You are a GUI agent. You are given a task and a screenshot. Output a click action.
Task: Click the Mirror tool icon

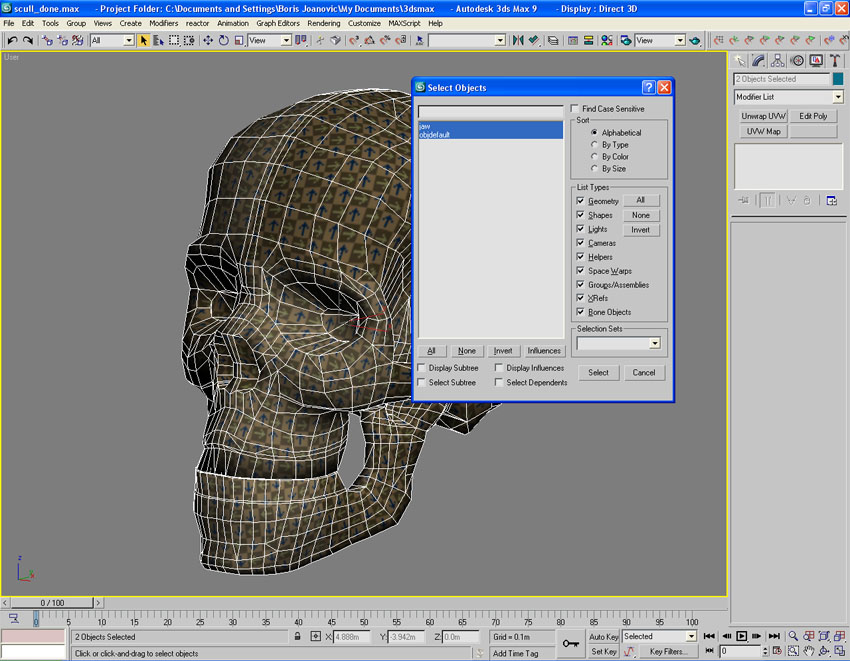coord(518,40)
